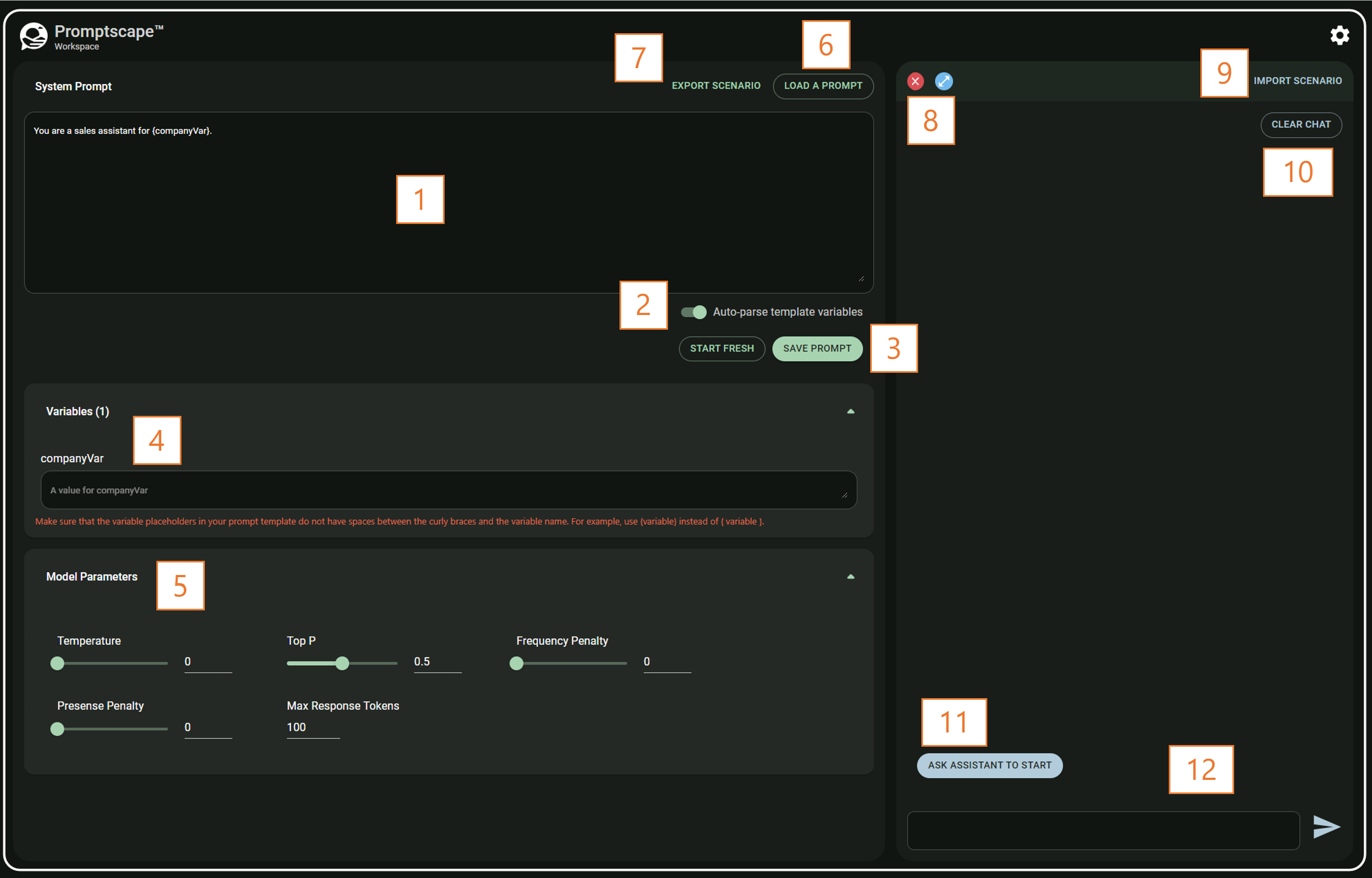Click the send message arrow icon
1372x878 pixels.
tap(1326, 827)
